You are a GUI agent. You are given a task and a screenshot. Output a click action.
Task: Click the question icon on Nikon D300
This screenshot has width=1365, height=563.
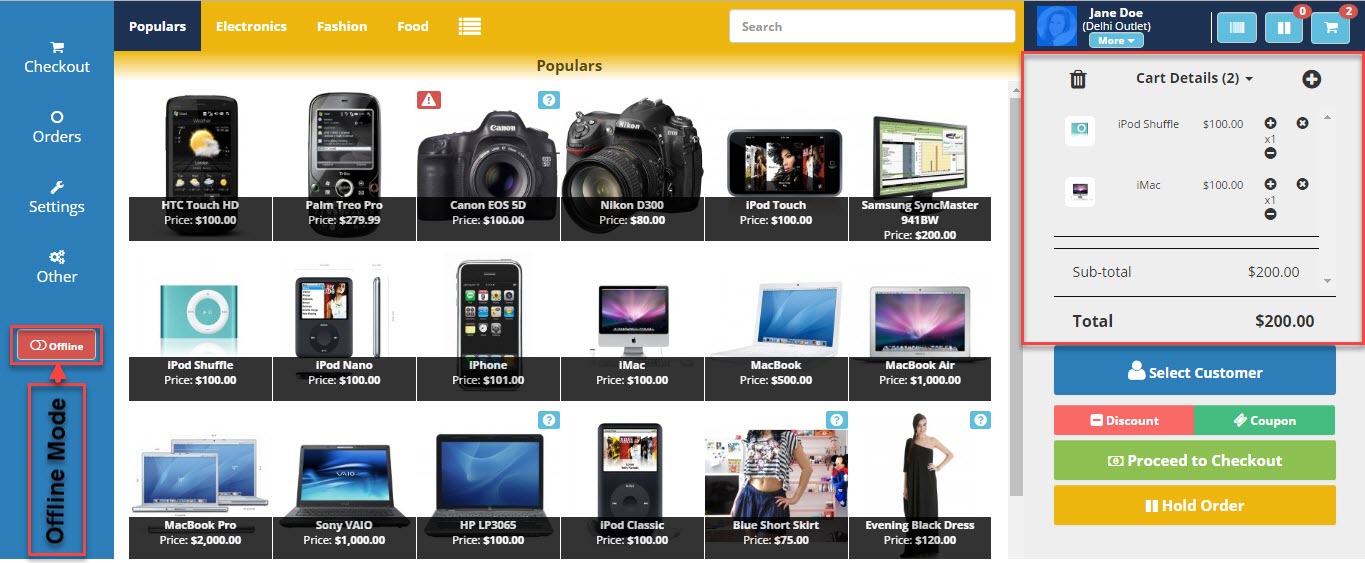pos(548,99)
